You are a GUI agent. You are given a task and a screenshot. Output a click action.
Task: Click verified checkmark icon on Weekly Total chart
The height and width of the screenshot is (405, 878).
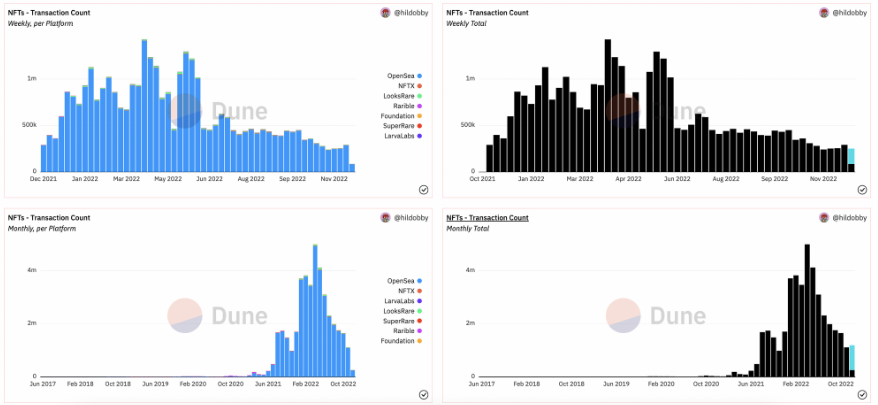coord(862,190)
